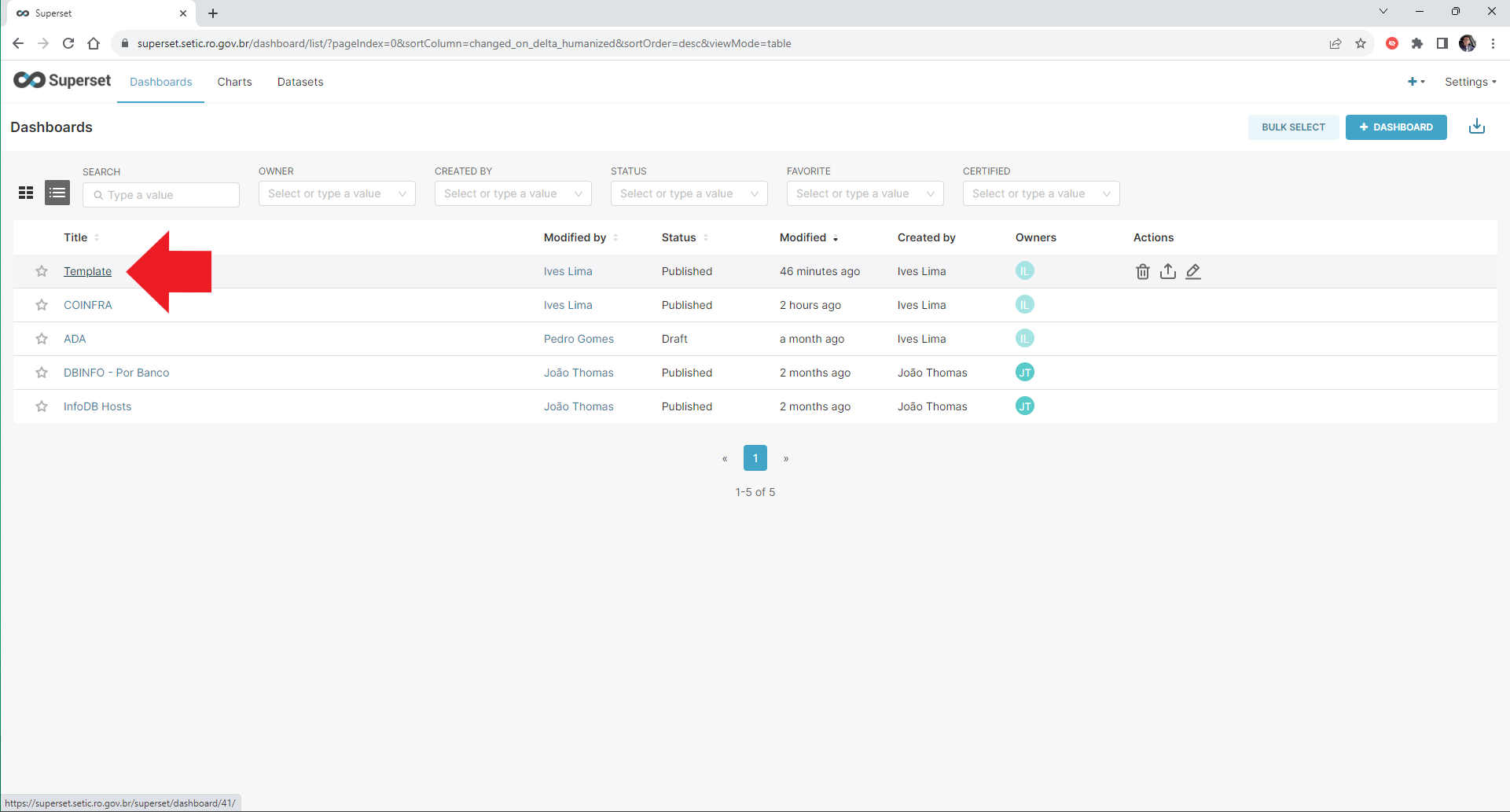
Task: Click Ives Lima link in COINFRA row
Action: (568, 305)
